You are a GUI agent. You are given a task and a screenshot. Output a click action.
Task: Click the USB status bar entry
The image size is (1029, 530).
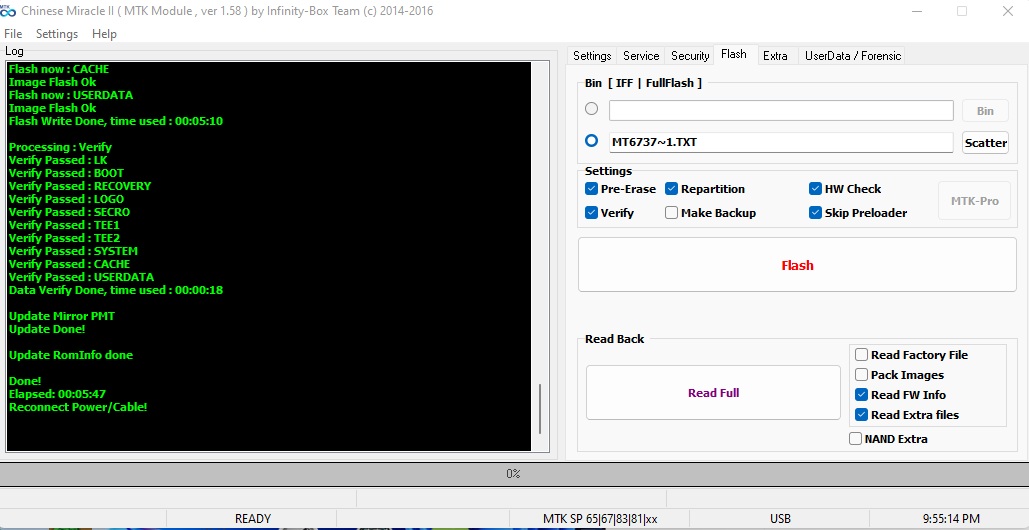coord(780,519)
